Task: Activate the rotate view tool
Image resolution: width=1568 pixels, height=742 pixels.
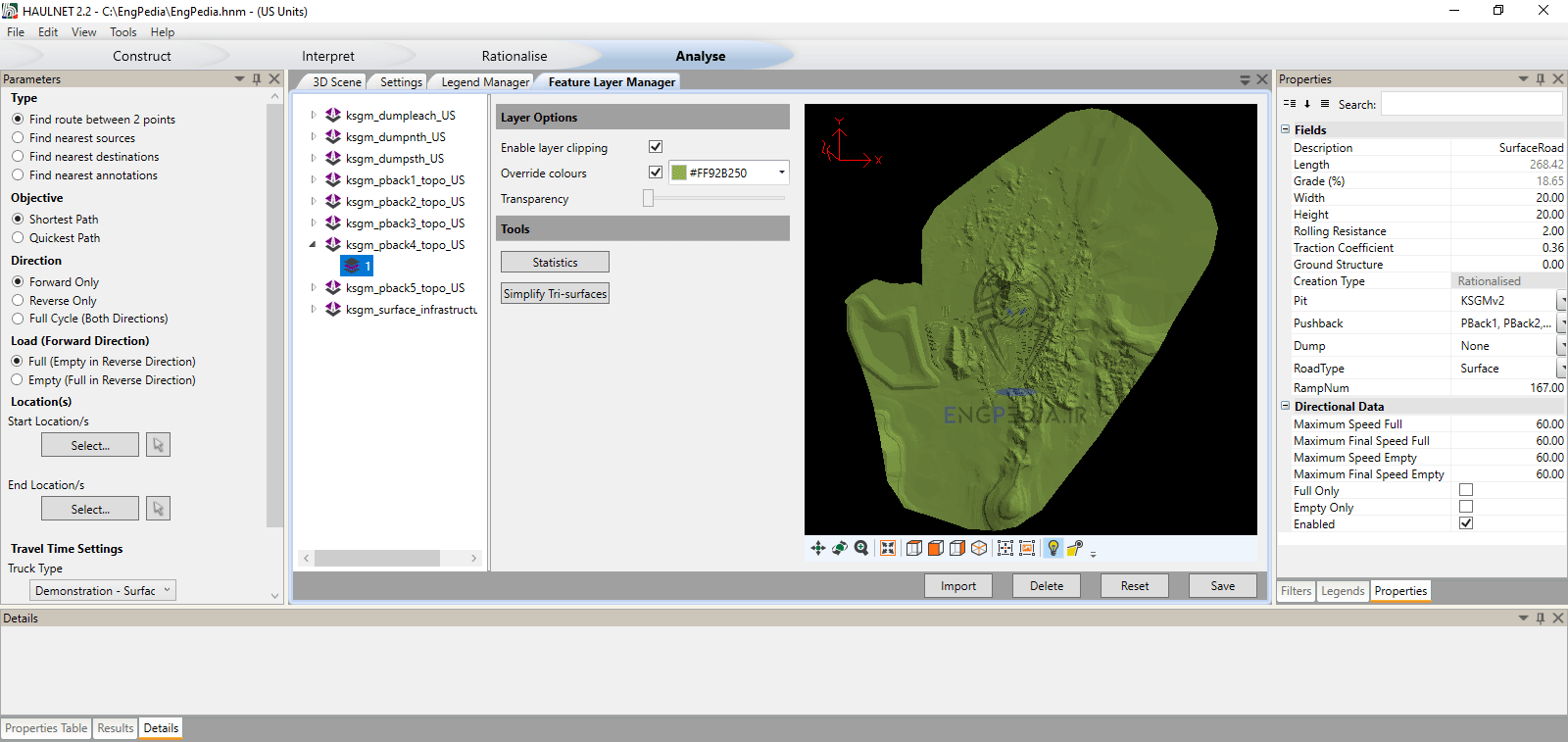Action: (840, 548)
